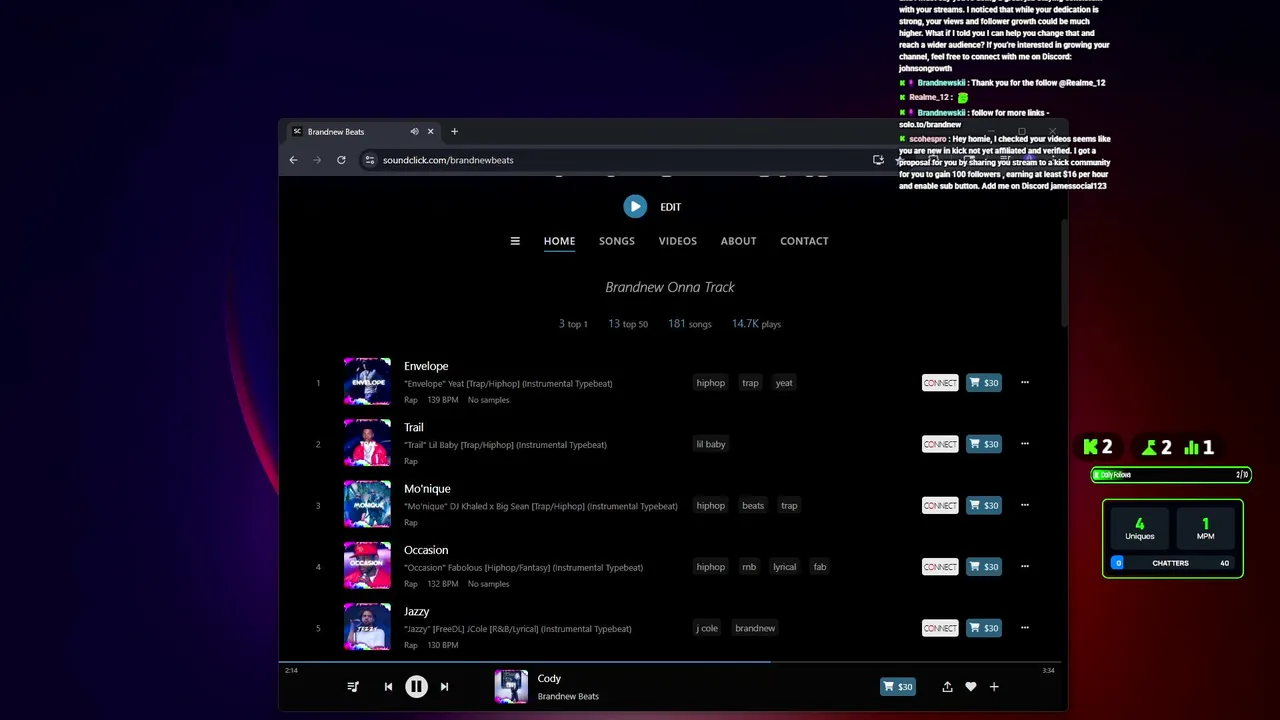Open the Mo'nique cover art thumbnail

pyautogui.click(x=367, y=504)
